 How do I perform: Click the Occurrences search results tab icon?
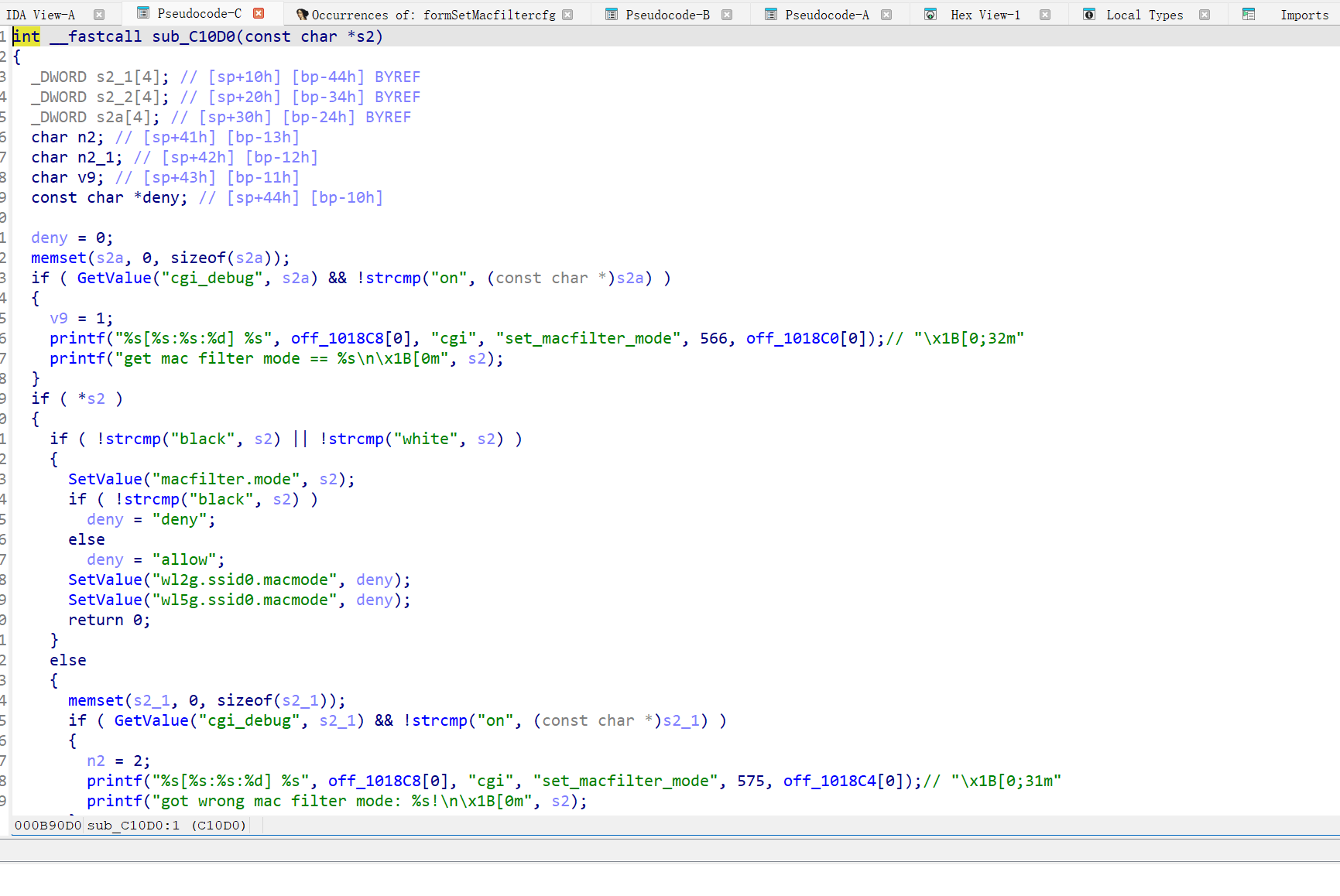pos(302,15)
